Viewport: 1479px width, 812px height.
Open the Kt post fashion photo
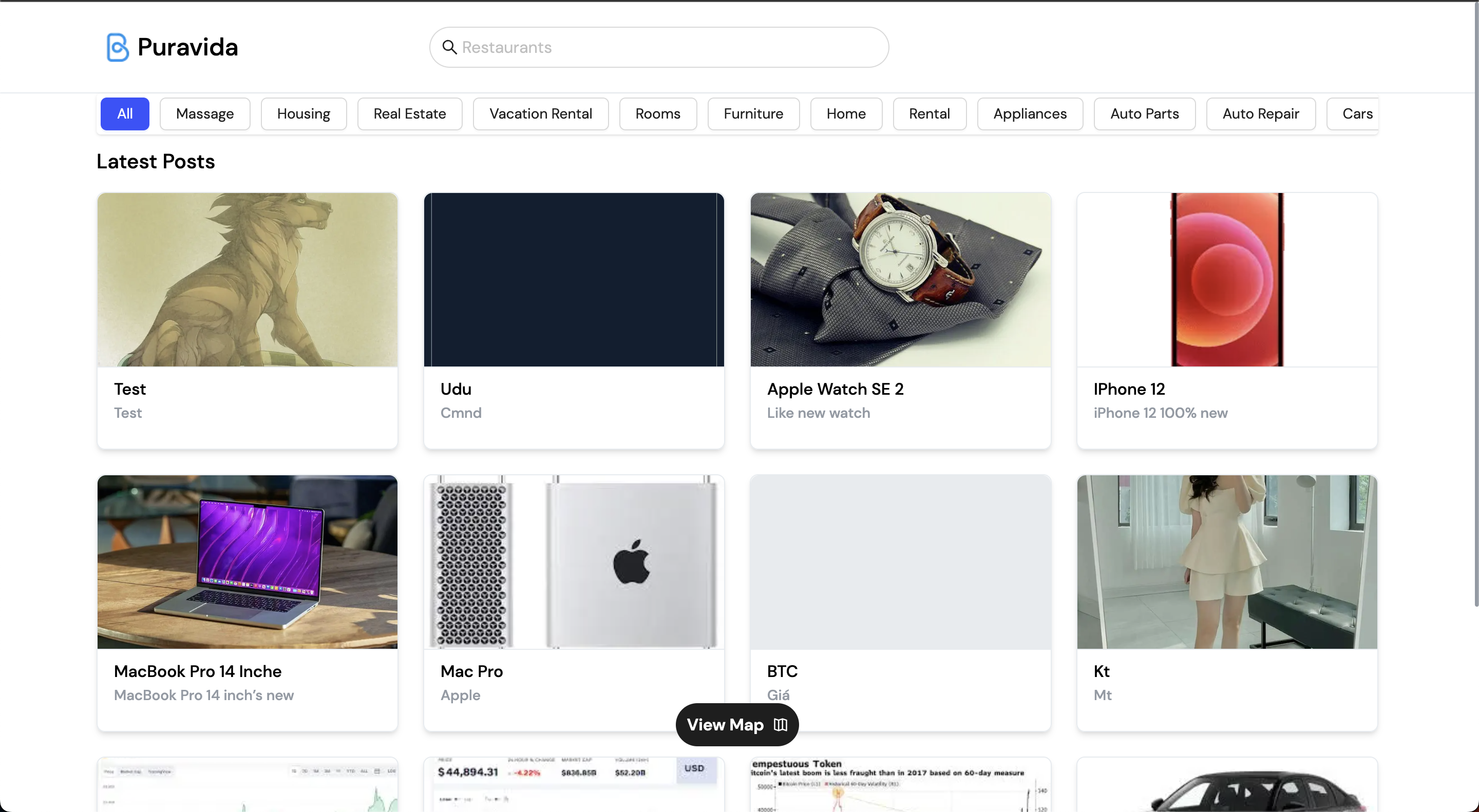(1227, 562)
